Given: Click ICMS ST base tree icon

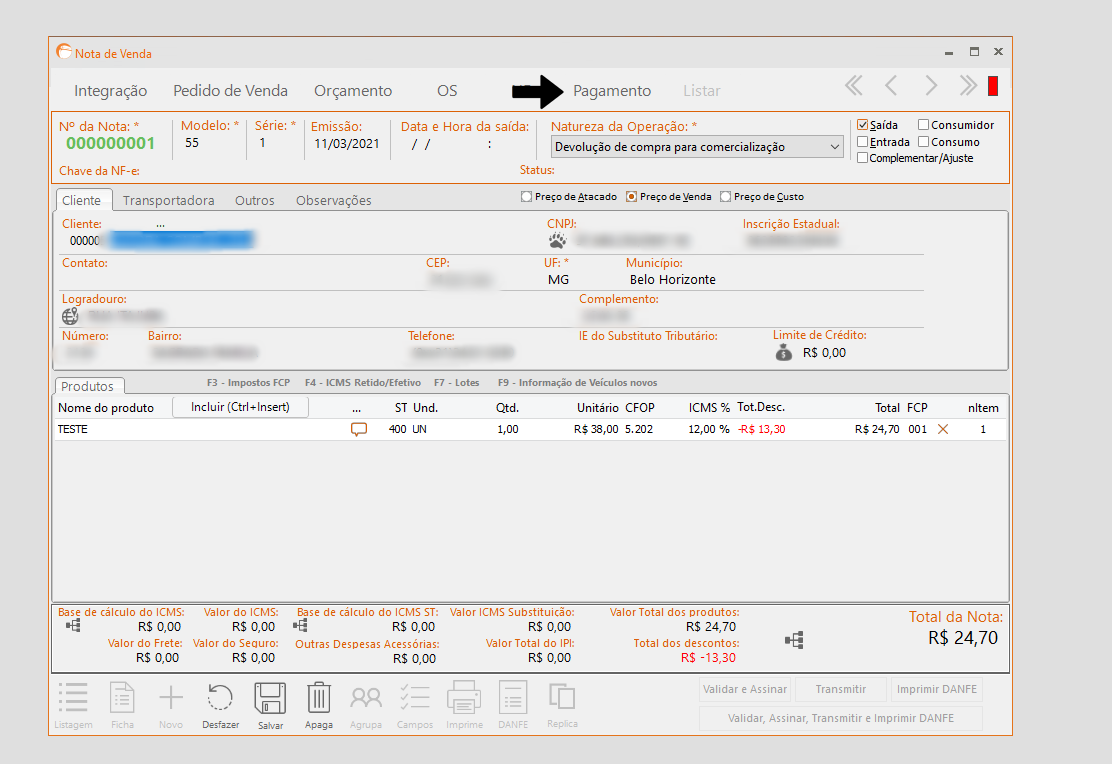Looking at the screenshot, I should [x=300, y=626].
